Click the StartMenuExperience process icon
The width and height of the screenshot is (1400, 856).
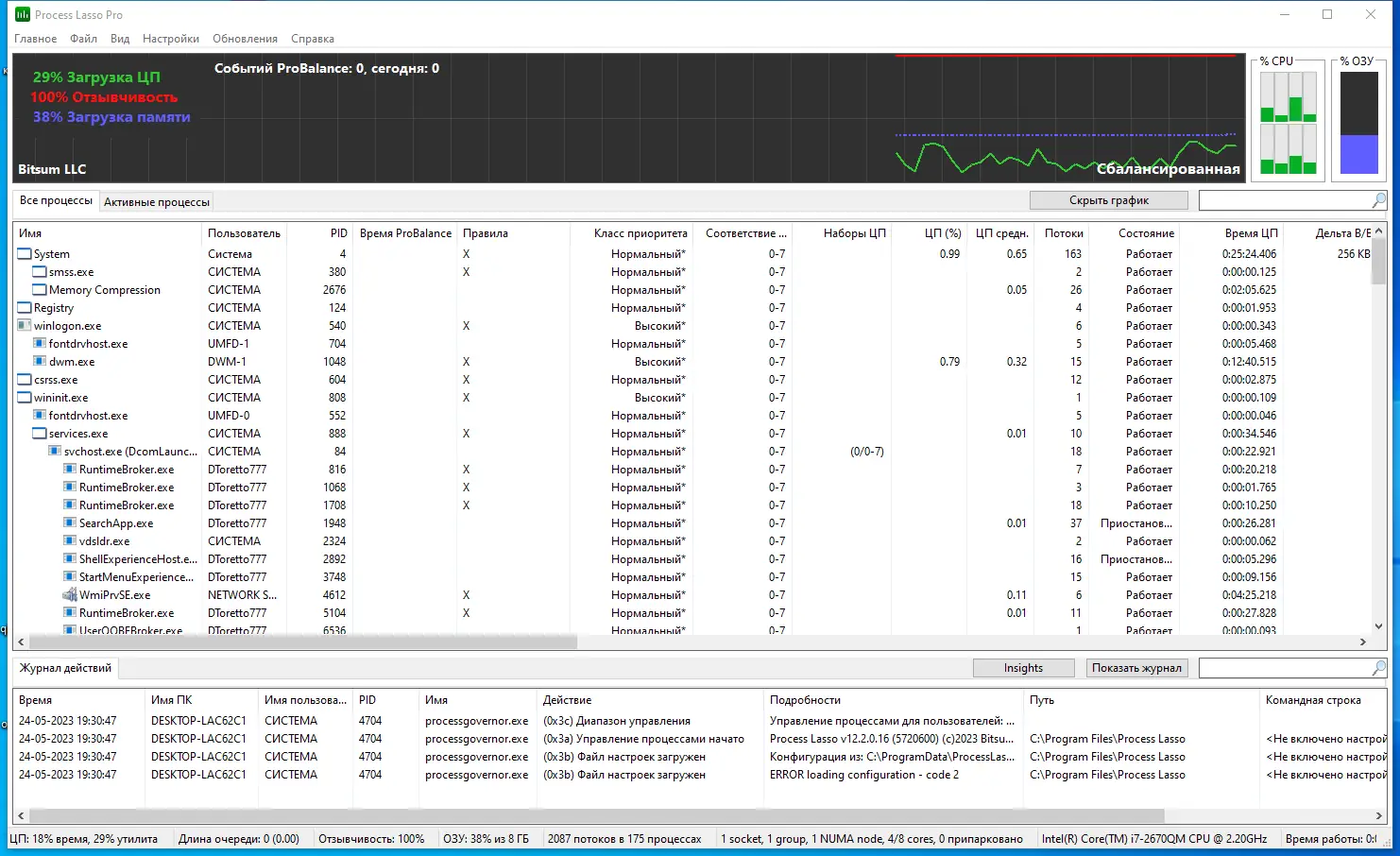pyautogui.click(x=70, y=577)
